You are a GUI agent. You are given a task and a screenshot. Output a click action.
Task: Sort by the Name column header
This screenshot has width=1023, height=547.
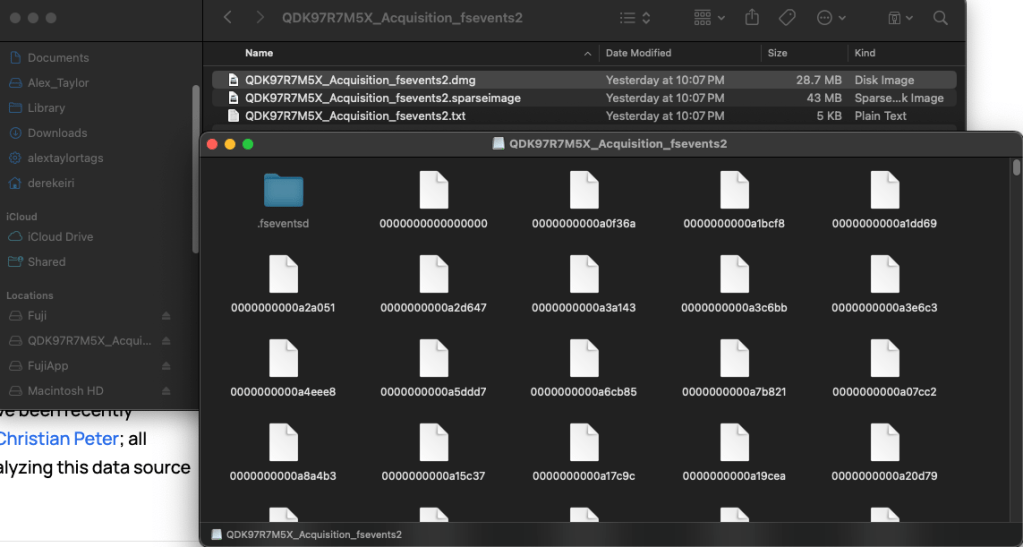click(x=259, y=53)
